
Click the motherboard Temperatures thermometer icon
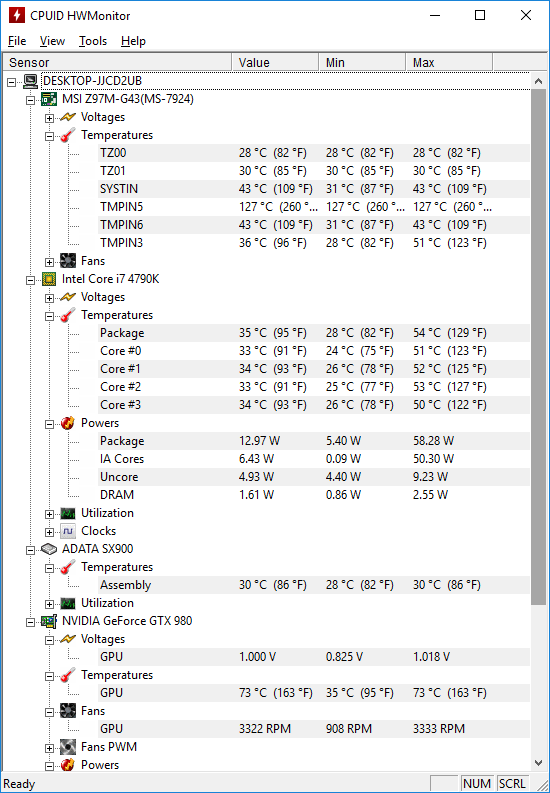(68, 135)
